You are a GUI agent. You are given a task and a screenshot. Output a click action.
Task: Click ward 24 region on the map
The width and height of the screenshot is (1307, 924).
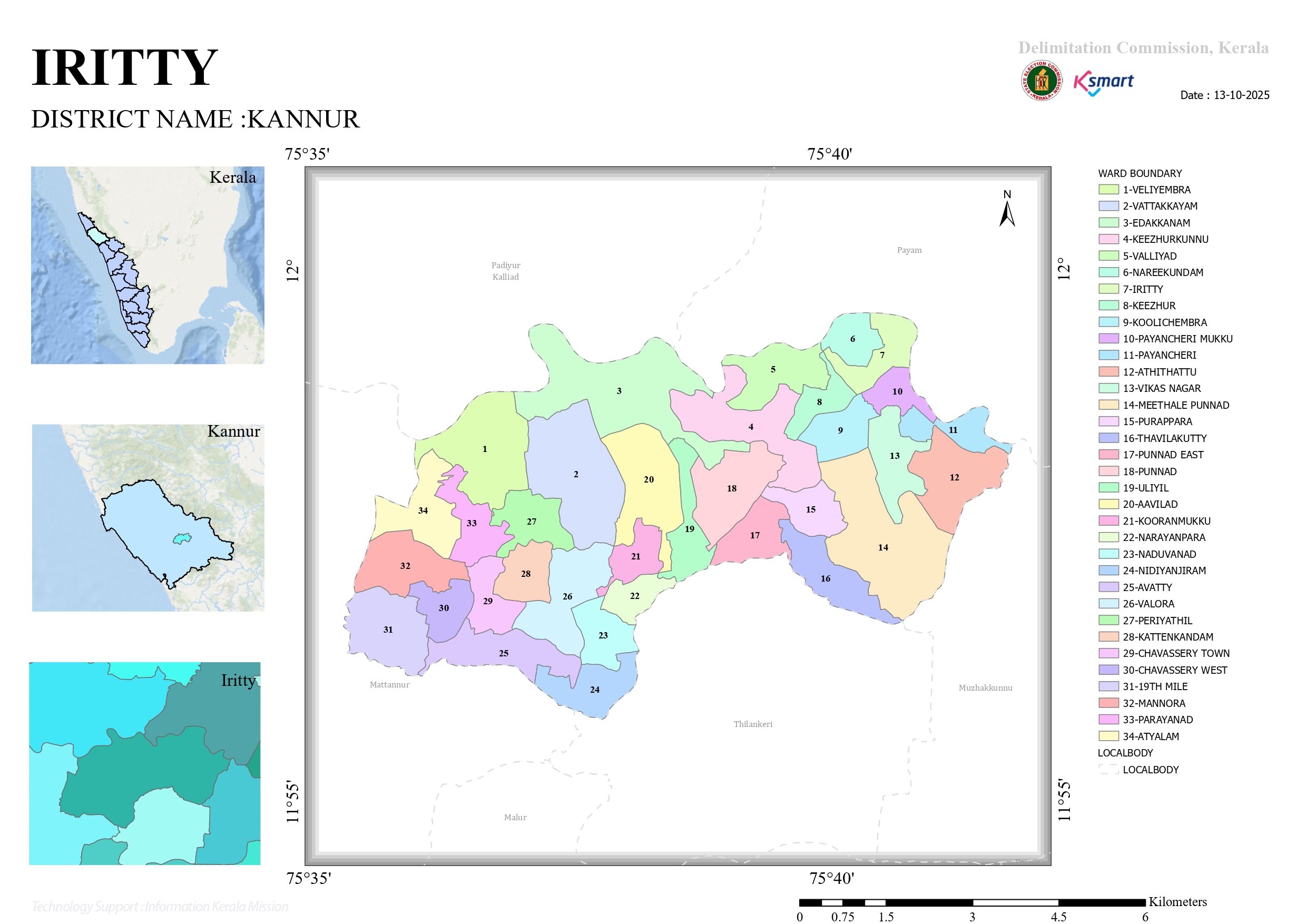(x=594, y=690)
